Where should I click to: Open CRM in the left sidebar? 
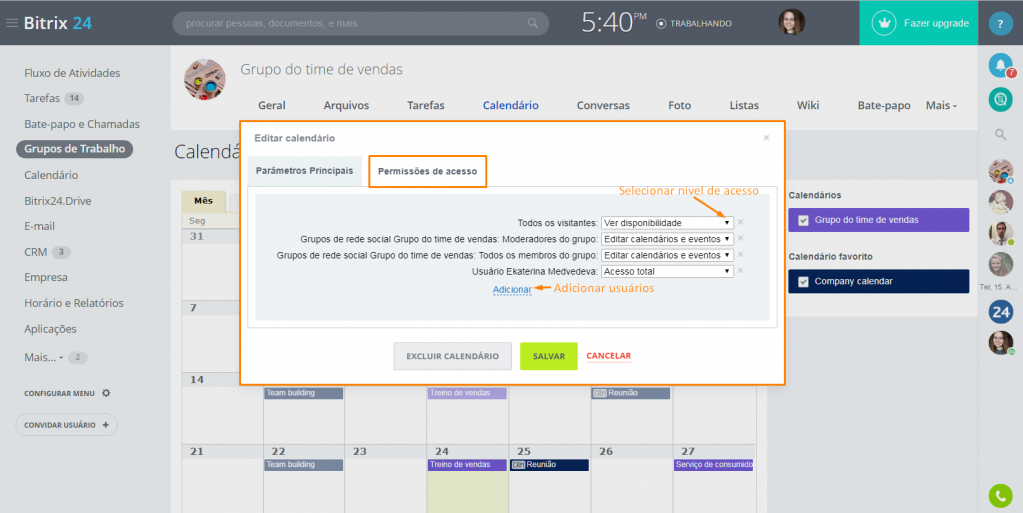coord(35,252)
